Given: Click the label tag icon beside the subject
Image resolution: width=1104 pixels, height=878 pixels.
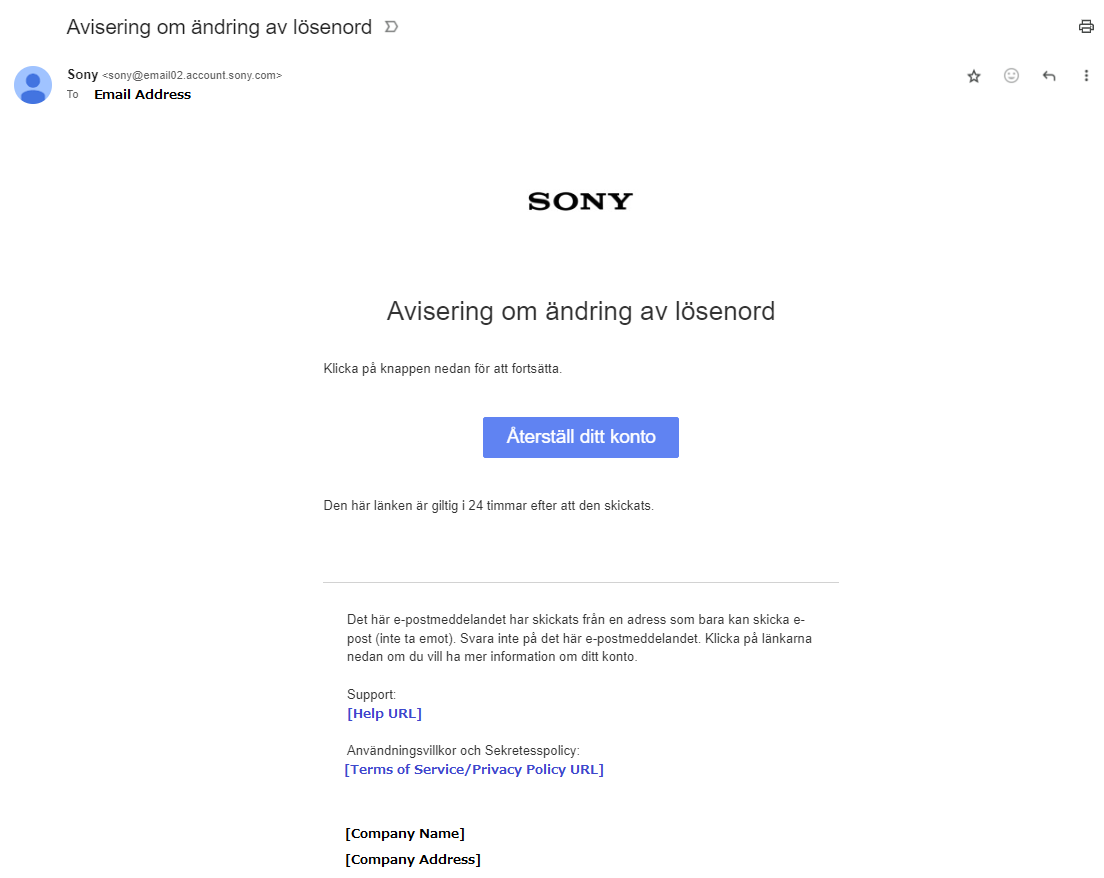Looking at the screenshot, I should (x=389, y=27).
